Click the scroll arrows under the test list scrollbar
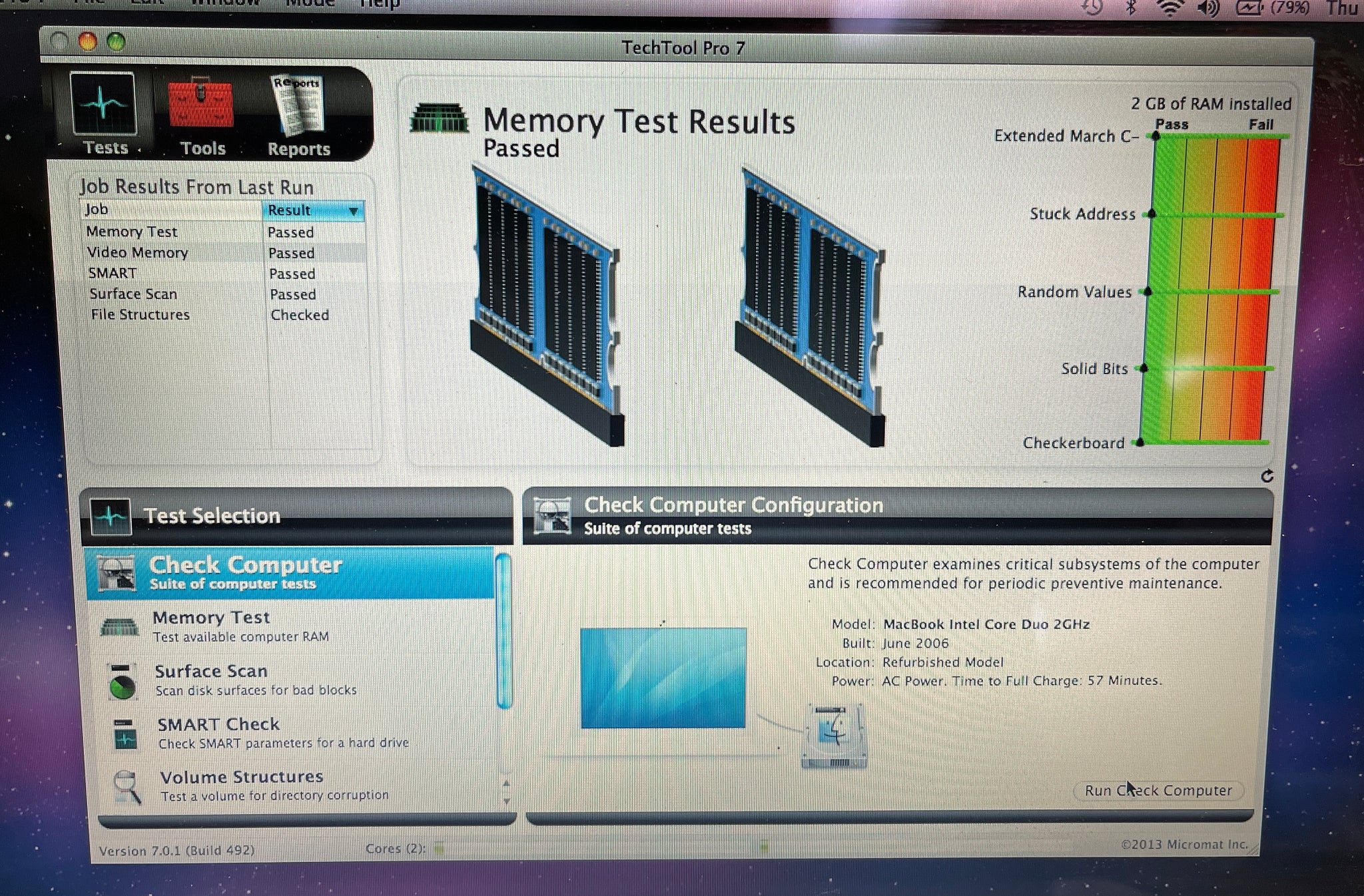 click(x=506, y=792)
